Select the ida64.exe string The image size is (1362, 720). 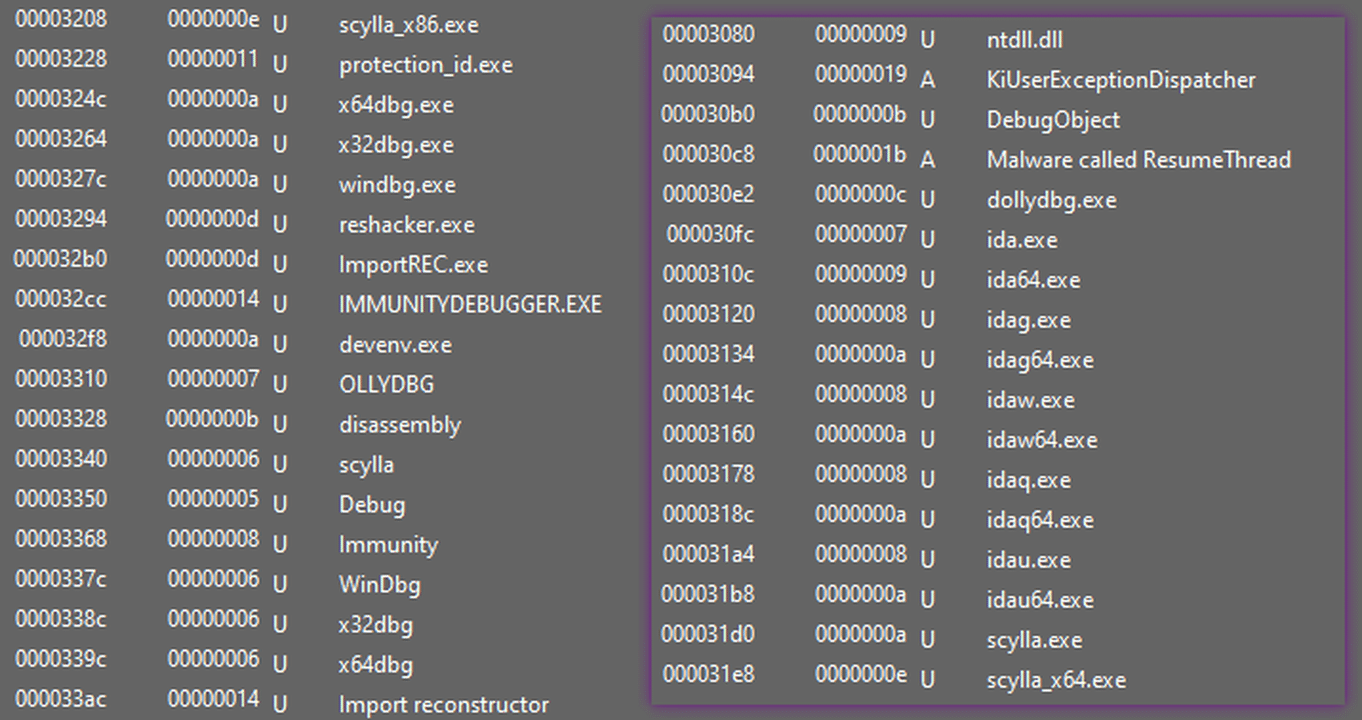pos(1033,280)
